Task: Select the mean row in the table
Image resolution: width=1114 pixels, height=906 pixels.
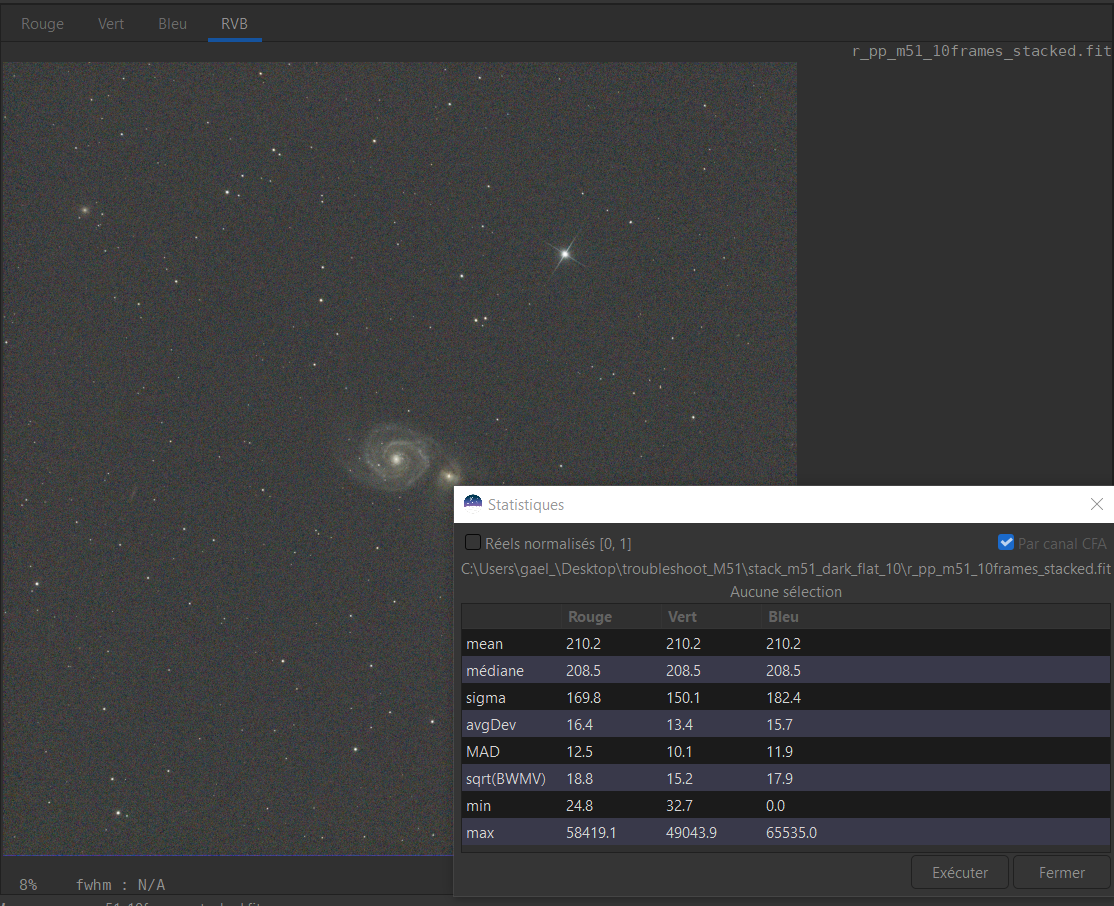Action: click(x=485, y=644)
